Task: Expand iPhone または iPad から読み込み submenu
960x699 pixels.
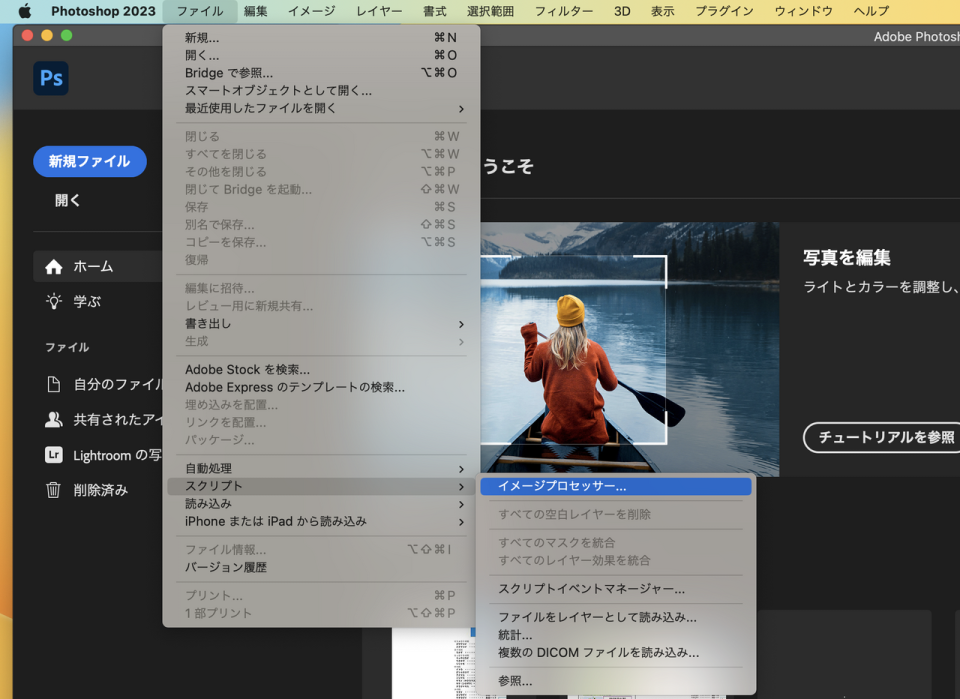Action: pyautogui.click(x=321, y=521)
